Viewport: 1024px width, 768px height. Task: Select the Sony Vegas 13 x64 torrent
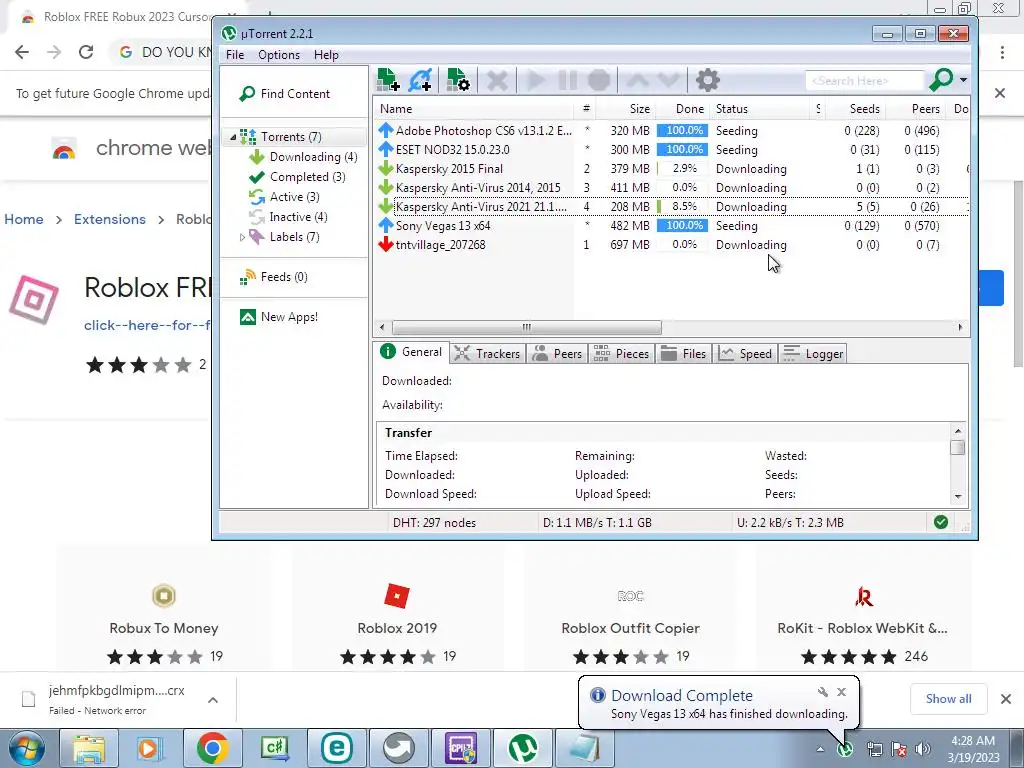[671, 225]
